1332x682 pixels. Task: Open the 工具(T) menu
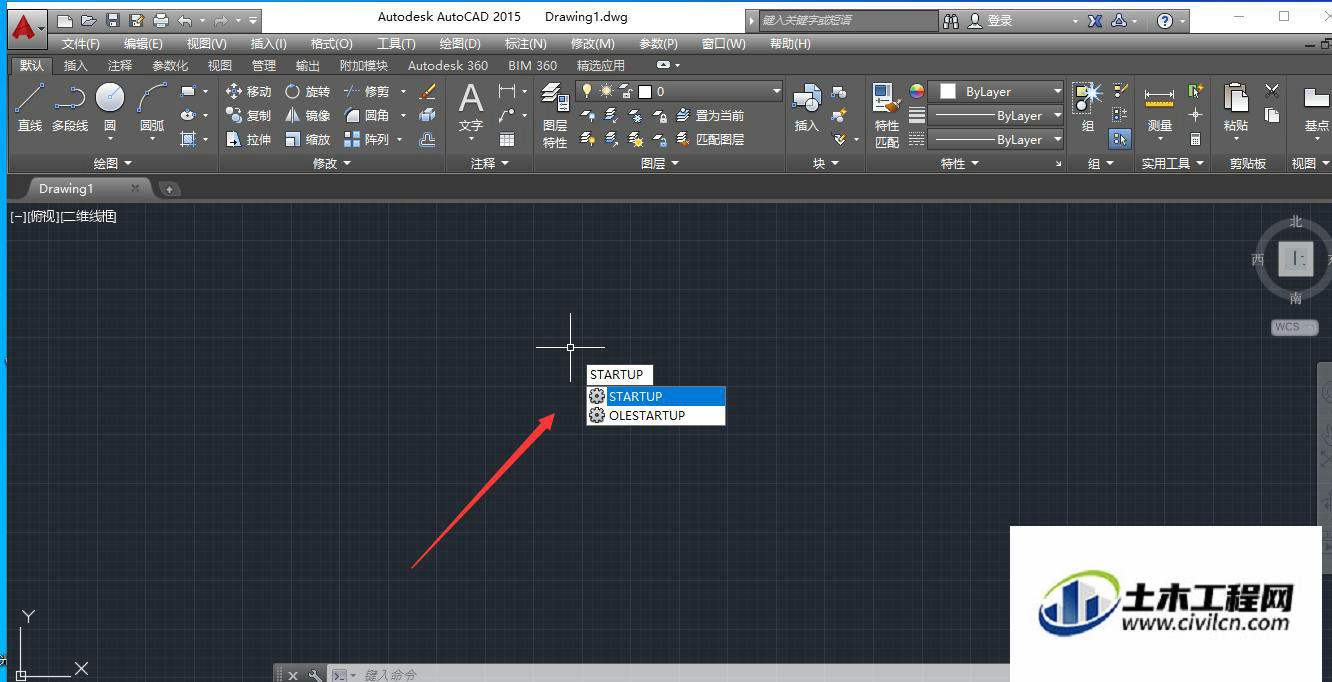(x=396, y=44)
